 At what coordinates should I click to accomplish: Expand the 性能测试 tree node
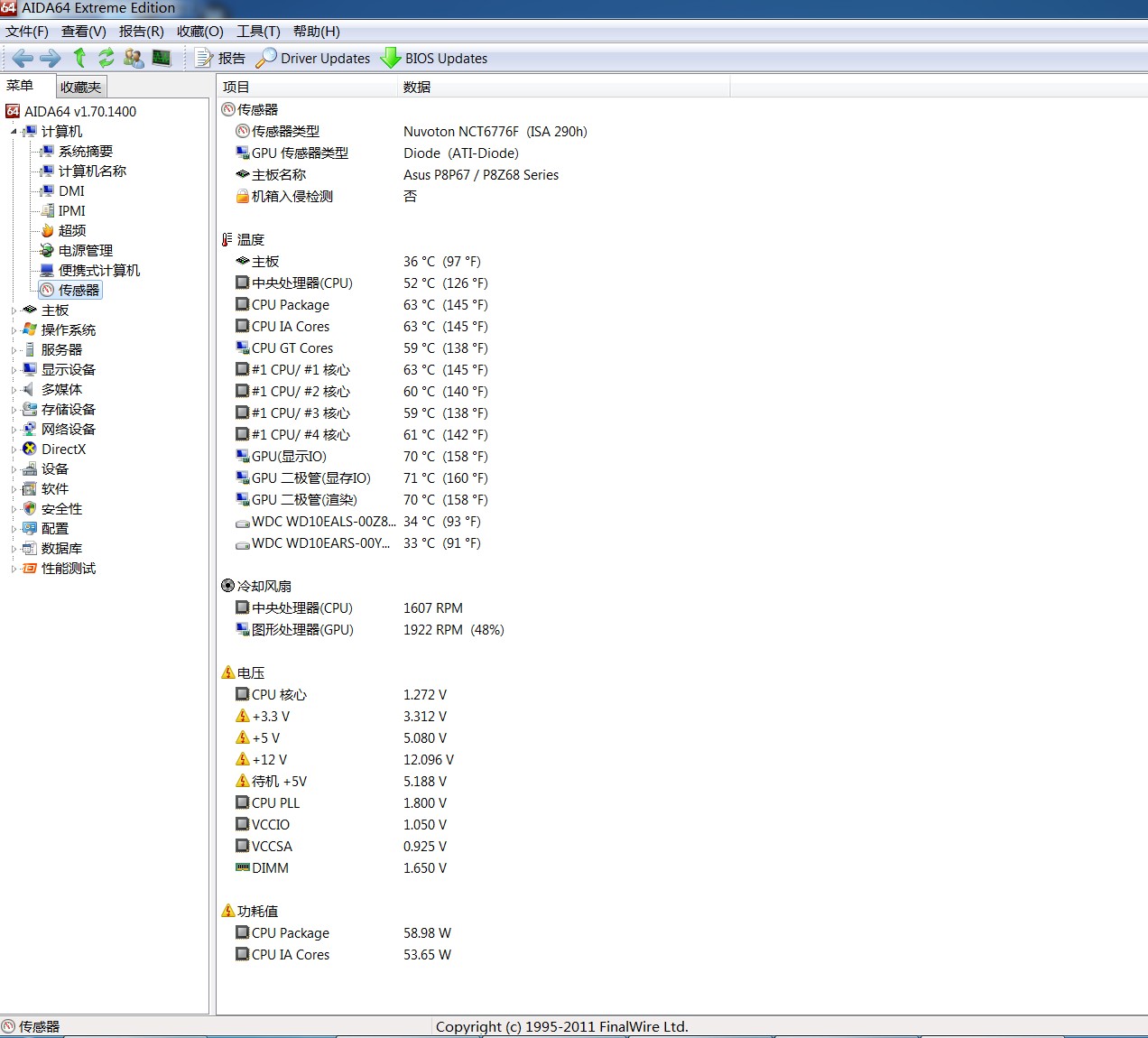pyautogui.click(x=14, y=569)
